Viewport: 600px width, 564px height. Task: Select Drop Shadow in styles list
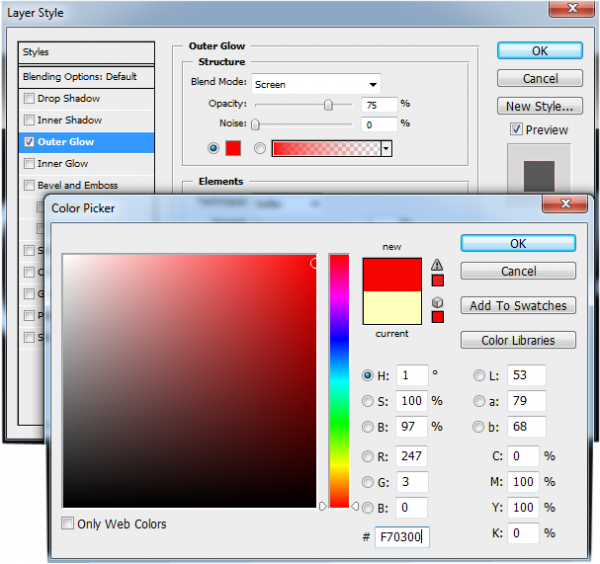pos(68,99)
